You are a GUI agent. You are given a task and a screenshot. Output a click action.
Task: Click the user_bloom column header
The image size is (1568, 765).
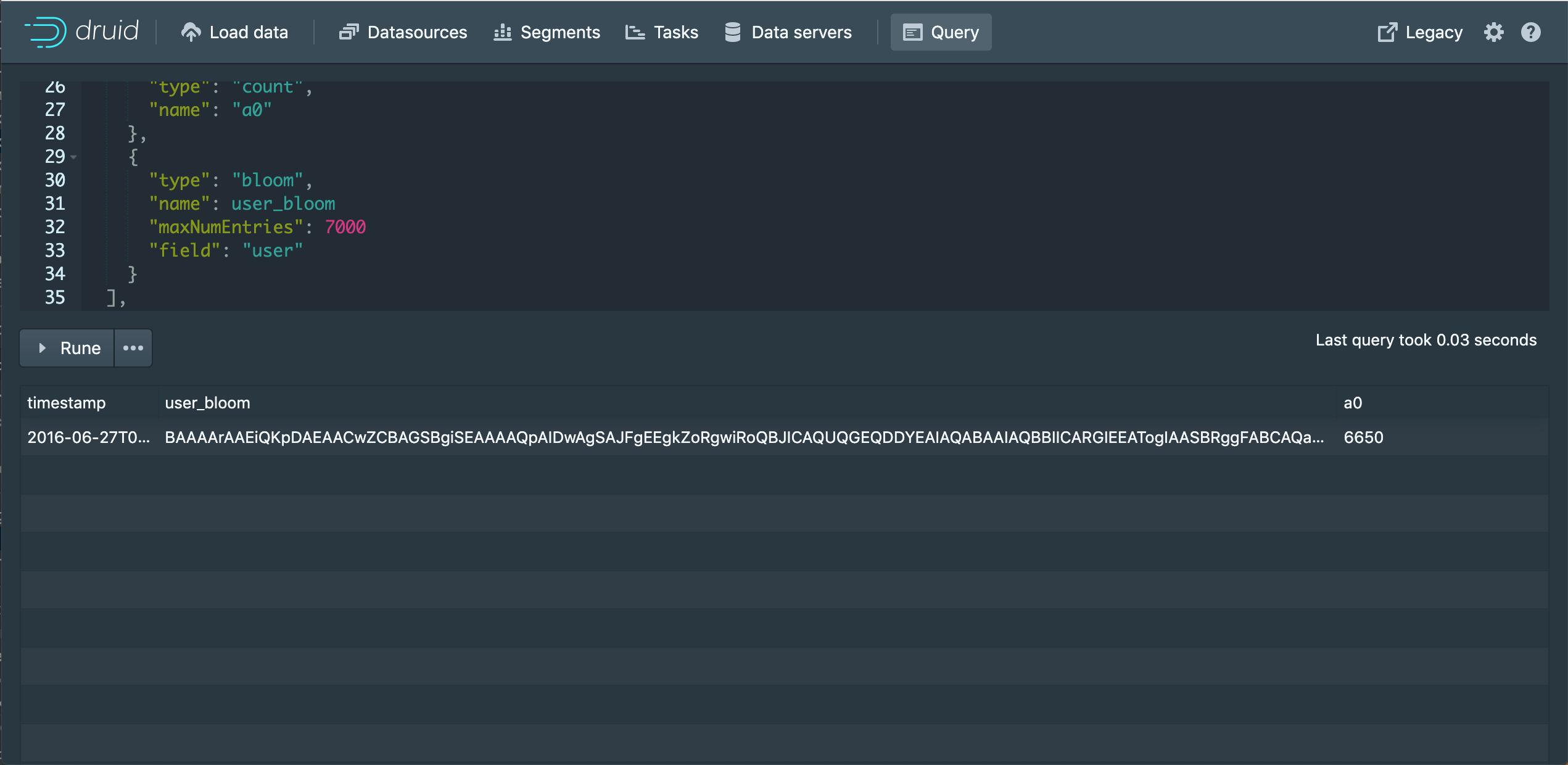(x=207, y=403)
